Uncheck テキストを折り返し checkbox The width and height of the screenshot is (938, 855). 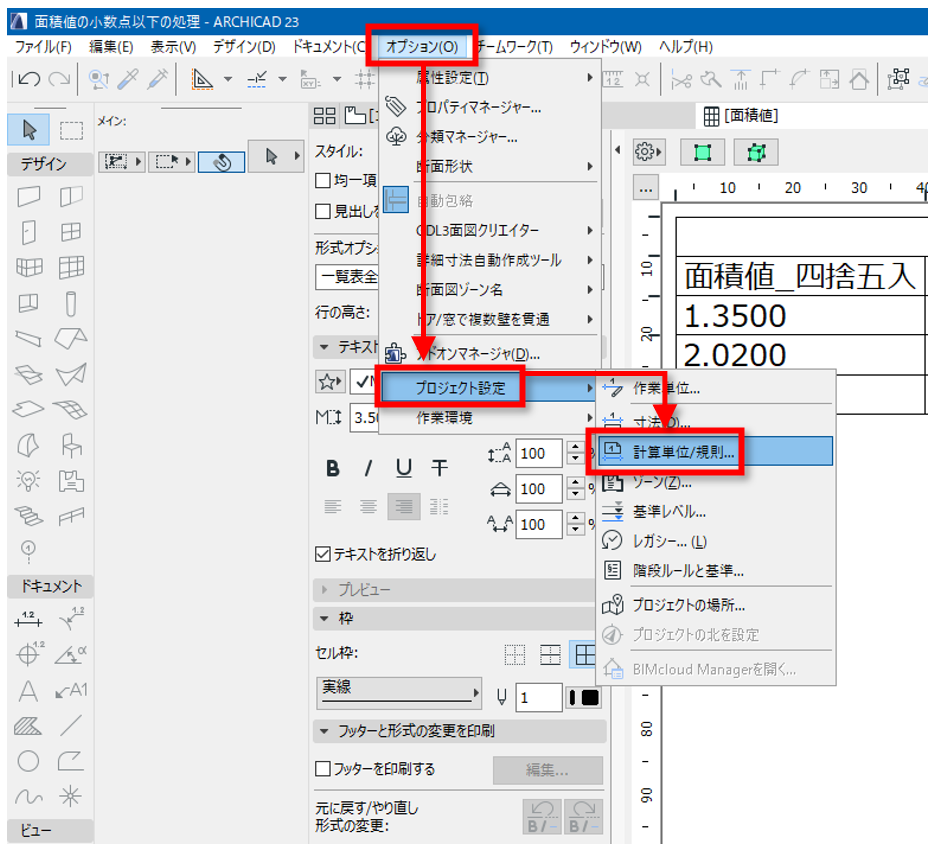tap(322, 554)
